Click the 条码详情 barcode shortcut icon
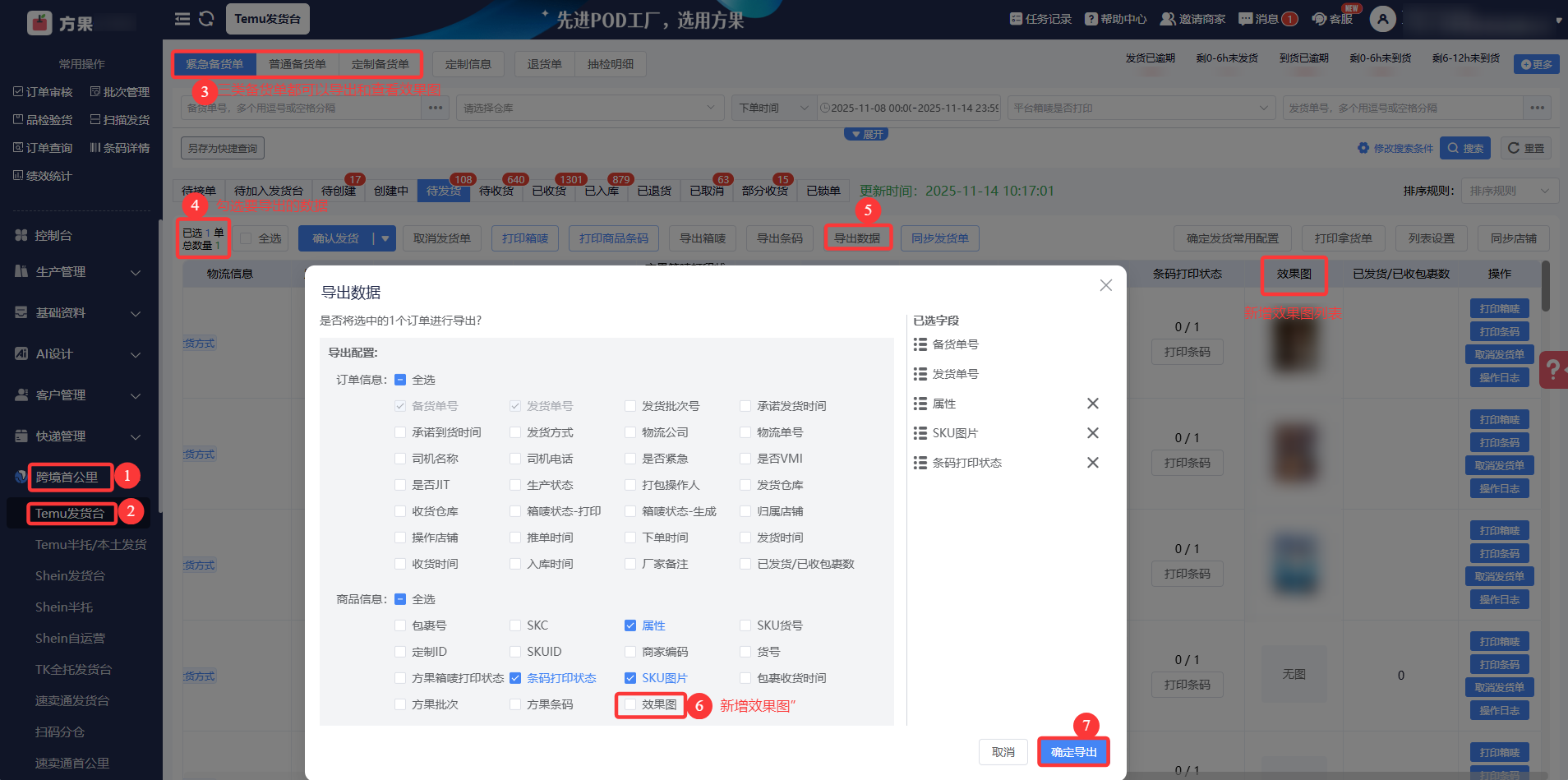The image size is (1568, 780). [x=95, y=148]
